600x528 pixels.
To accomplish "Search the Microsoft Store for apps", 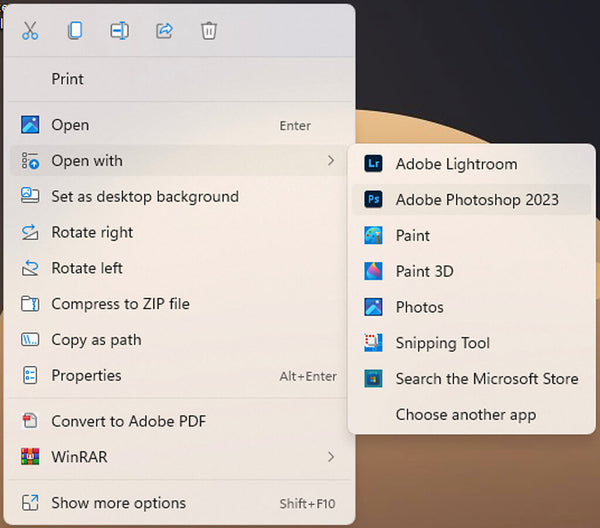I will point(486,379).
